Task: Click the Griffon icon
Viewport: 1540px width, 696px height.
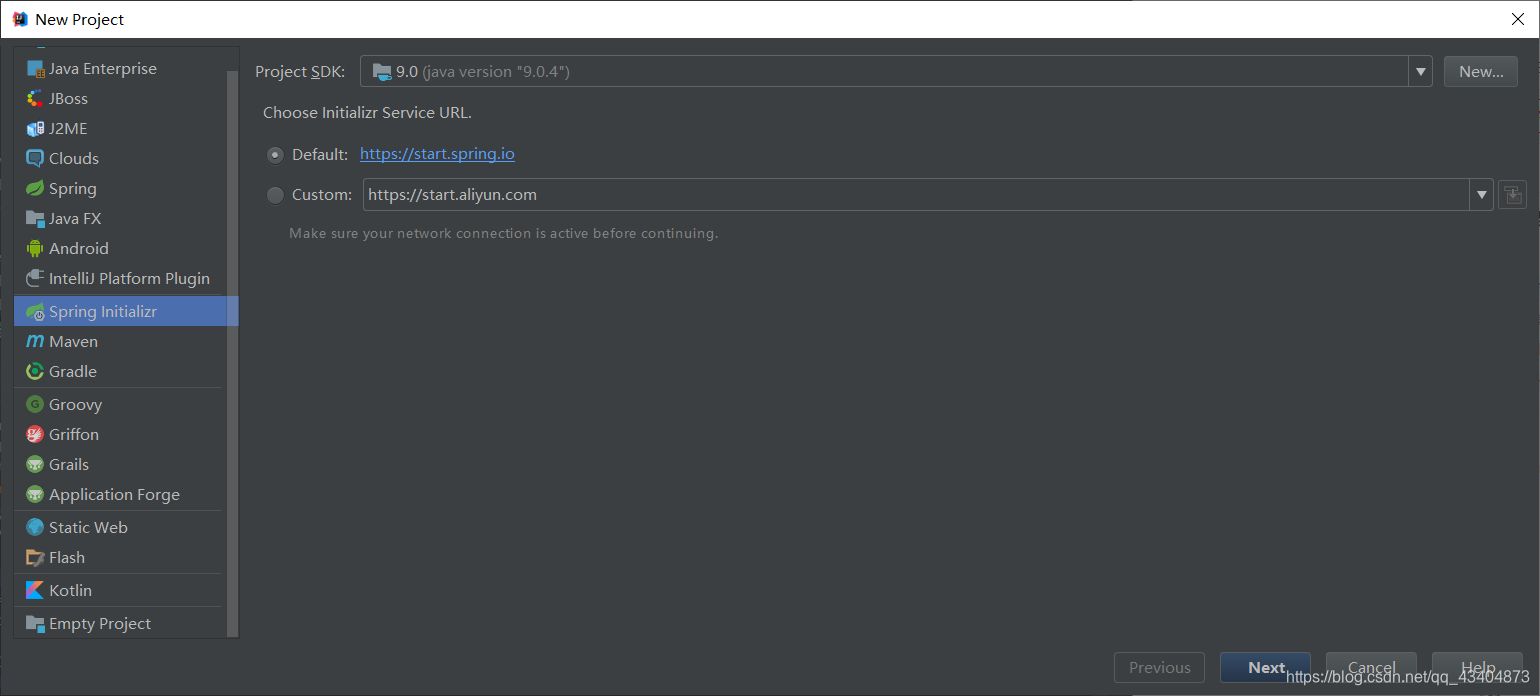Action: pyautogui.click(x=35, y=435)
